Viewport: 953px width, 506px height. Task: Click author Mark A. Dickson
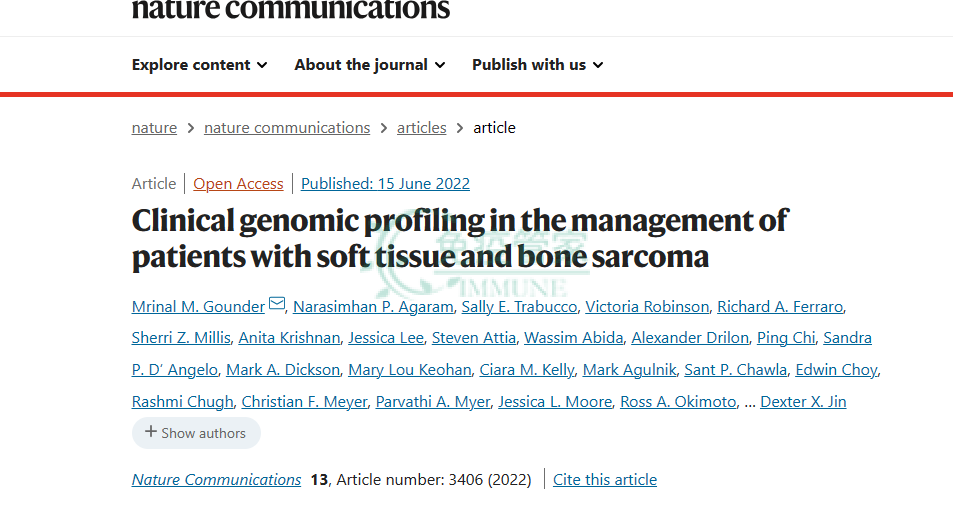[283, 369]
